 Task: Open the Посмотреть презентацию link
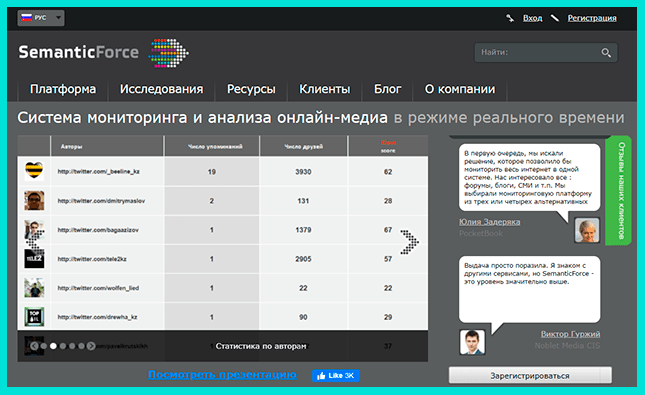pyautogui.click(x=222, y=375)
